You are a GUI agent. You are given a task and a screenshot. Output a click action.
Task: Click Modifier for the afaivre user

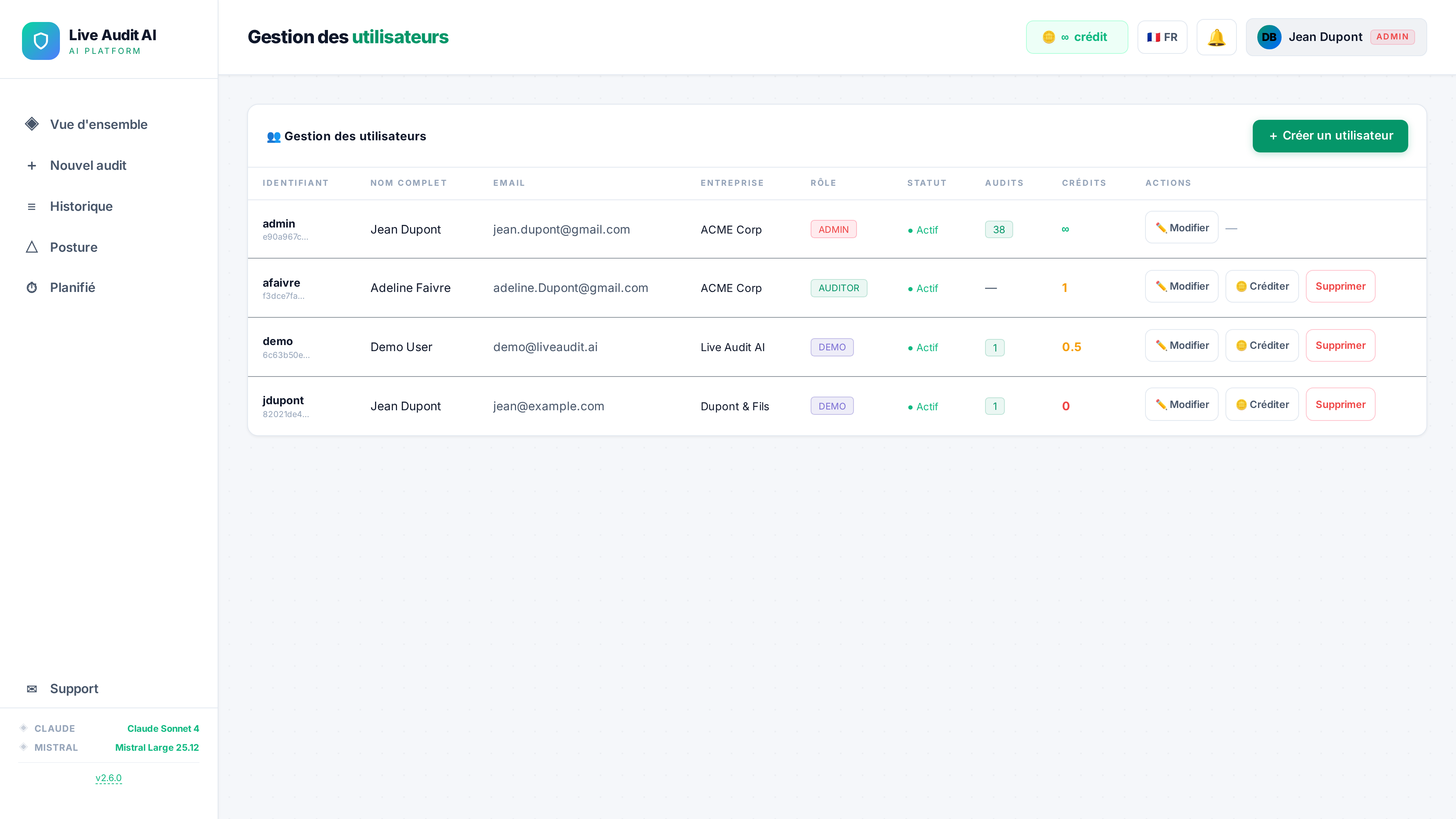(1181, 287)
